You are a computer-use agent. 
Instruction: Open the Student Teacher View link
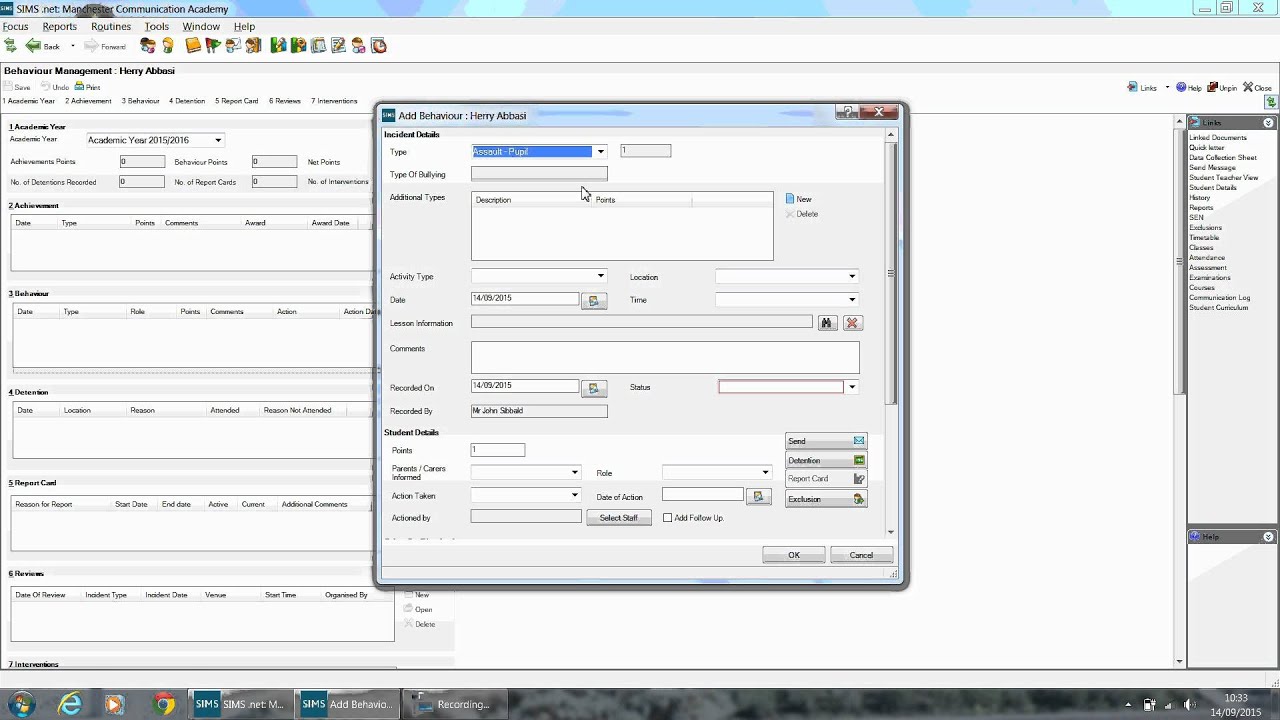coord(1223,178)
